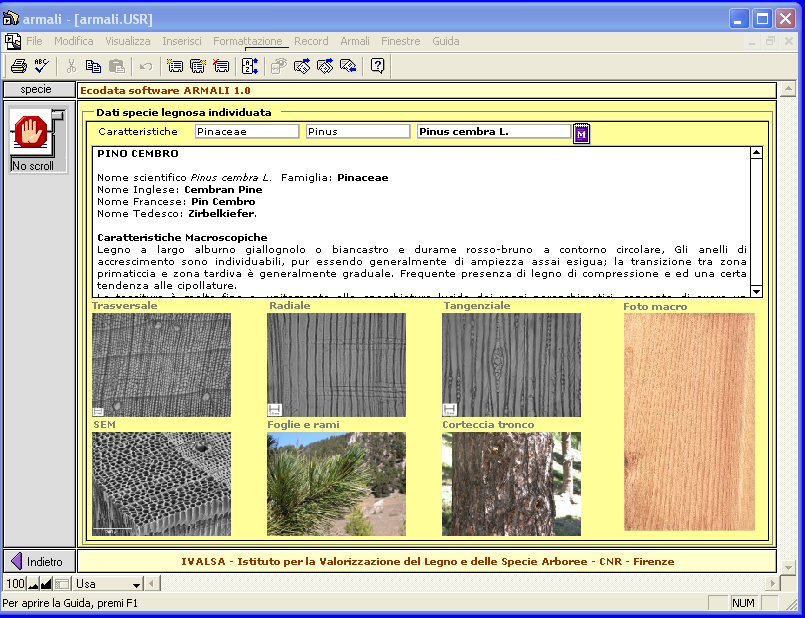The height and width of the screenshot is (618, 805).
Task: Click the 100 zoom percentage button
Action: click(15, 584)
